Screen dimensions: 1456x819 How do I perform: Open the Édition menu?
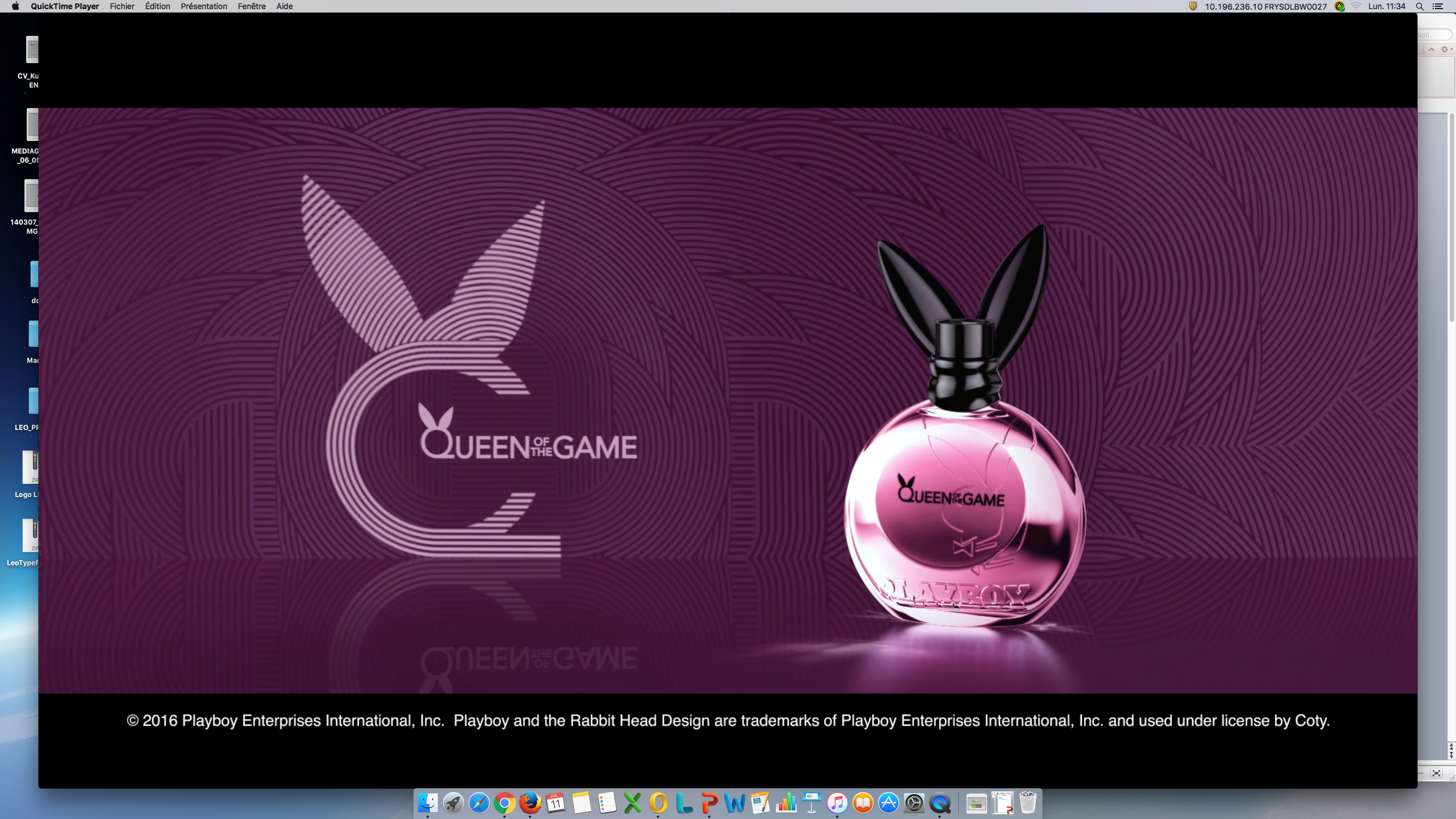[158, 6]
